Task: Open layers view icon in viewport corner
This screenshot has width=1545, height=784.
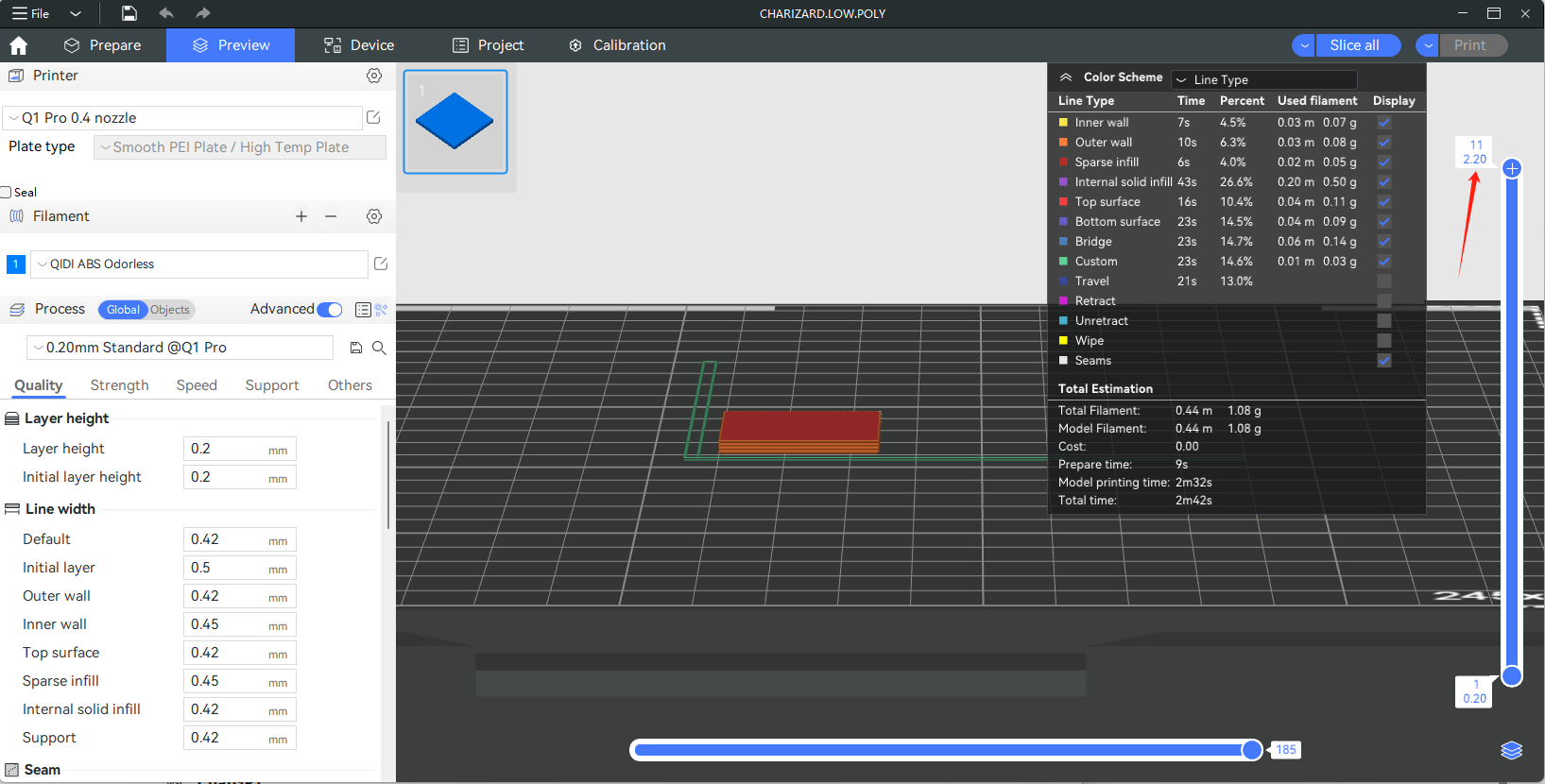Action: pos(1511,750)
